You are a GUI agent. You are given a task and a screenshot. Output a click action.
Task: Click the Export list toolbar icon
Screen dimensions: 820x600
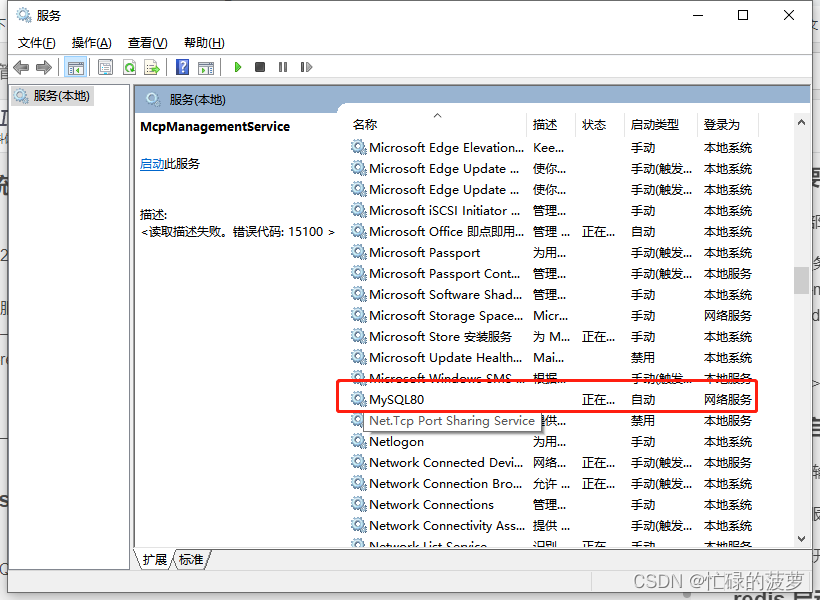152,67
